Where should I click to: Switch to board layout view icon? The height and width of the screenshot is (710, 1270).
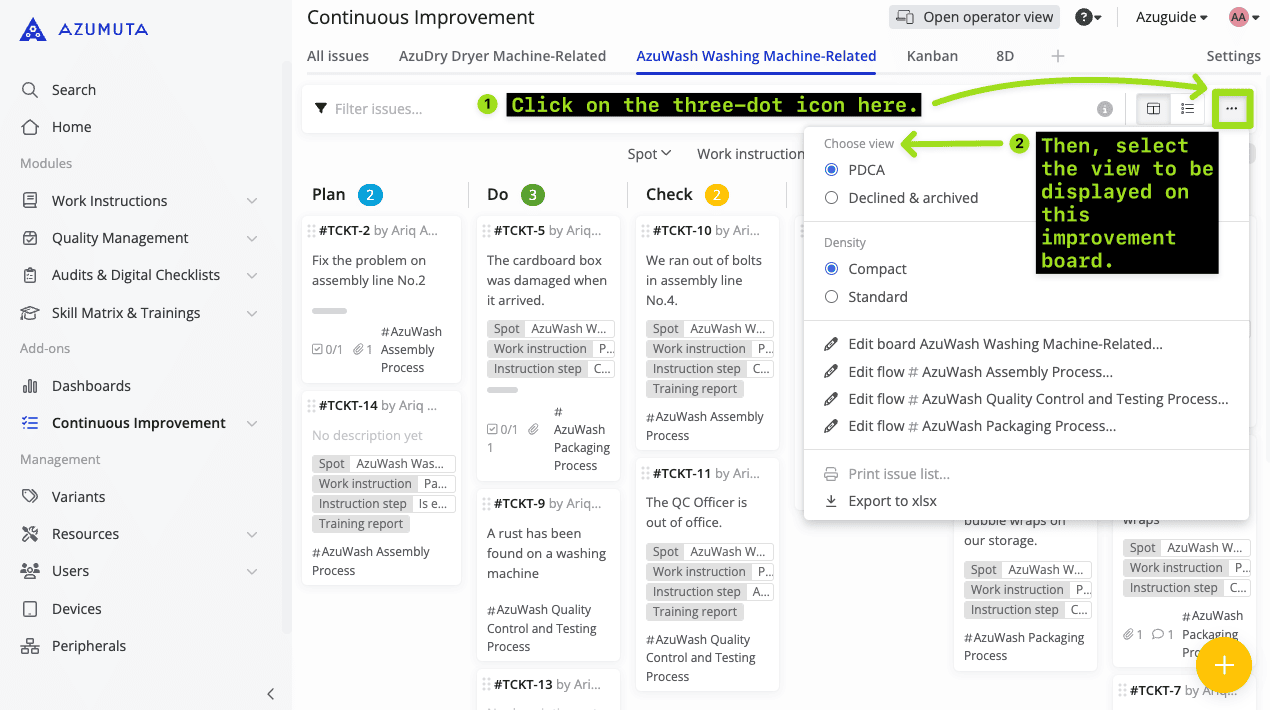pyautogui.click(x=1153, y=108)
